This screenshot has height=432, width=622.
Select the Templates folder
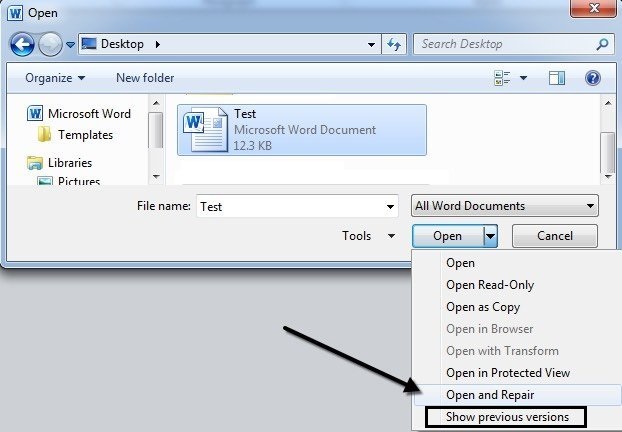[x=75, y=135]
